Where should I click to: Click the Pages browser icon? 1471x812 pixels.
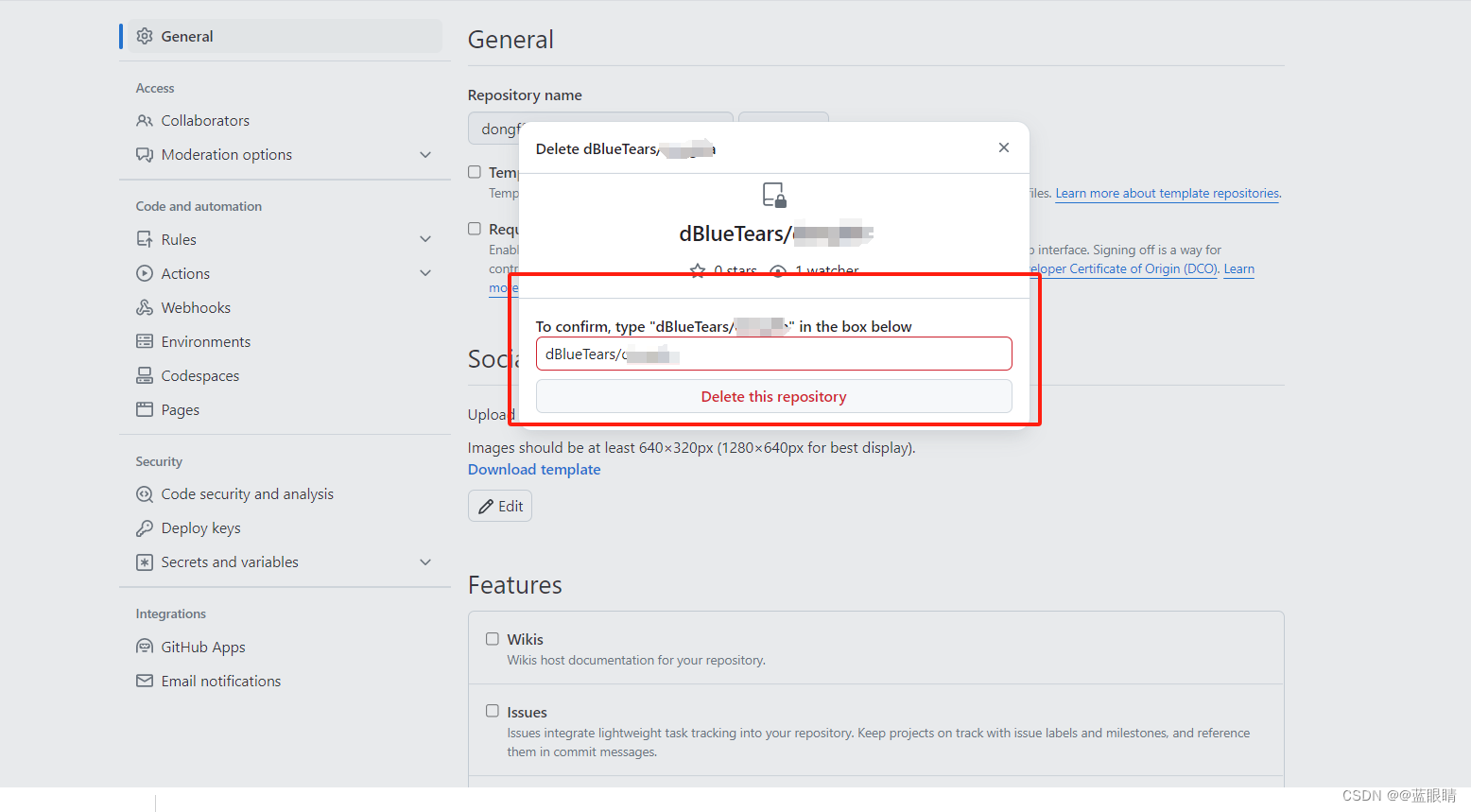point(145,409)
